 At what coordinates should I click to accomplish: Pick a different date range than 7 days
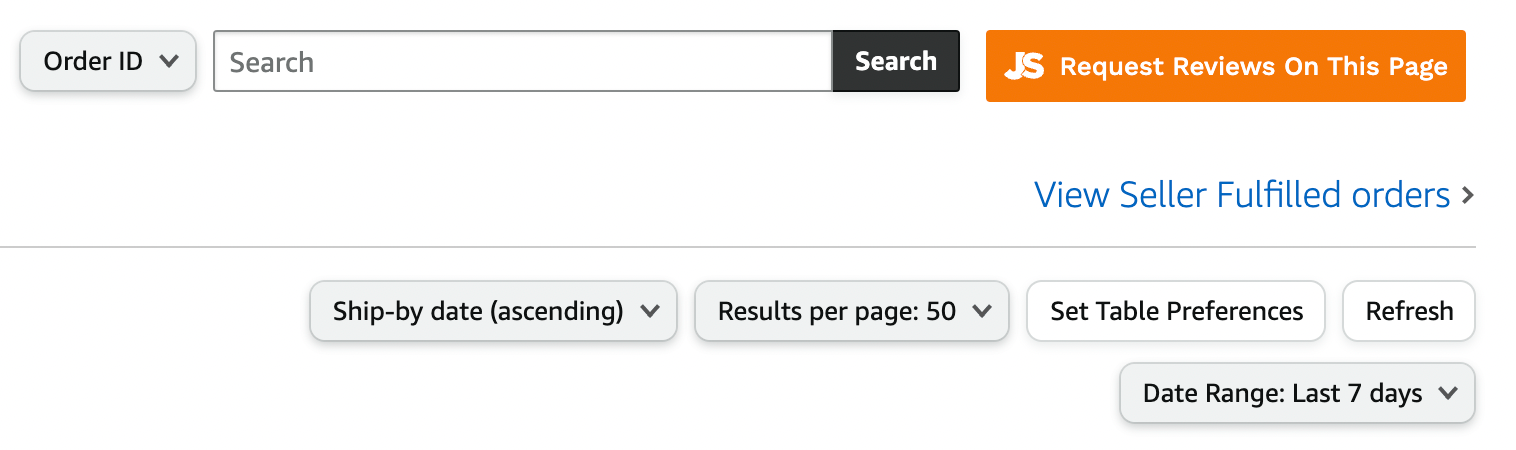click(1297, 393)
